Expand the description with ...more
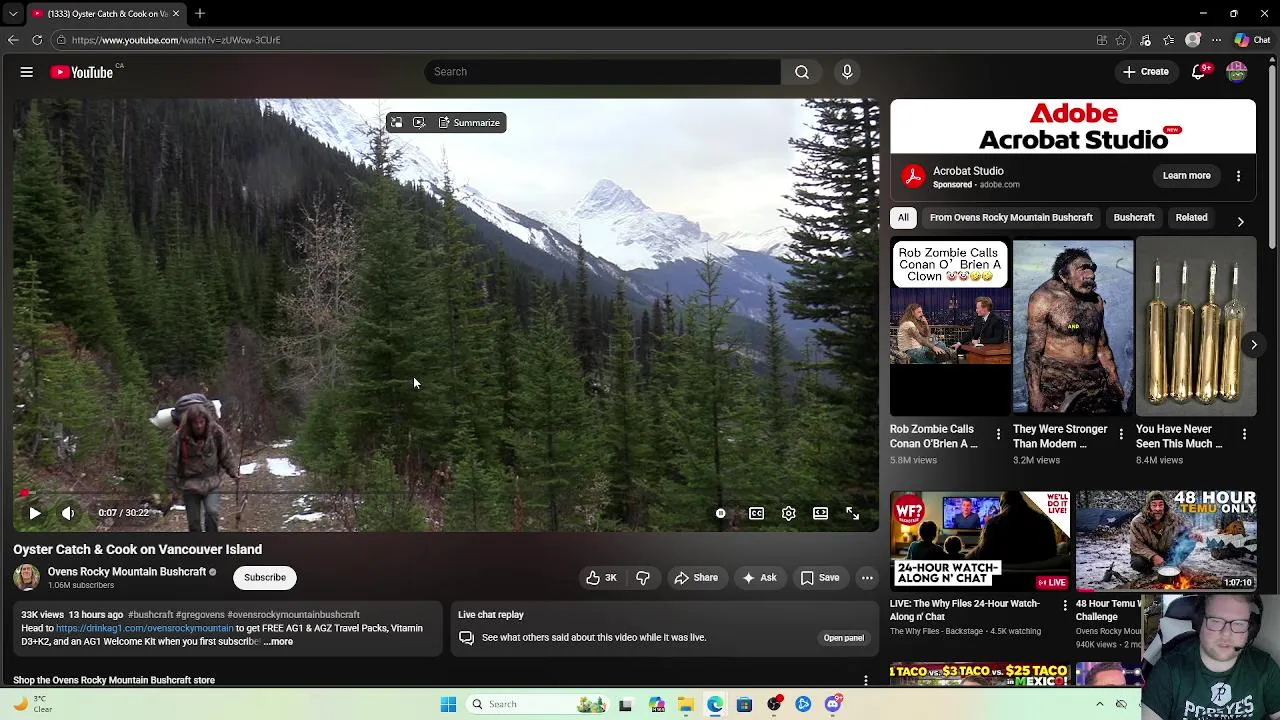The image size is (1280, 720). coord(278,642)
